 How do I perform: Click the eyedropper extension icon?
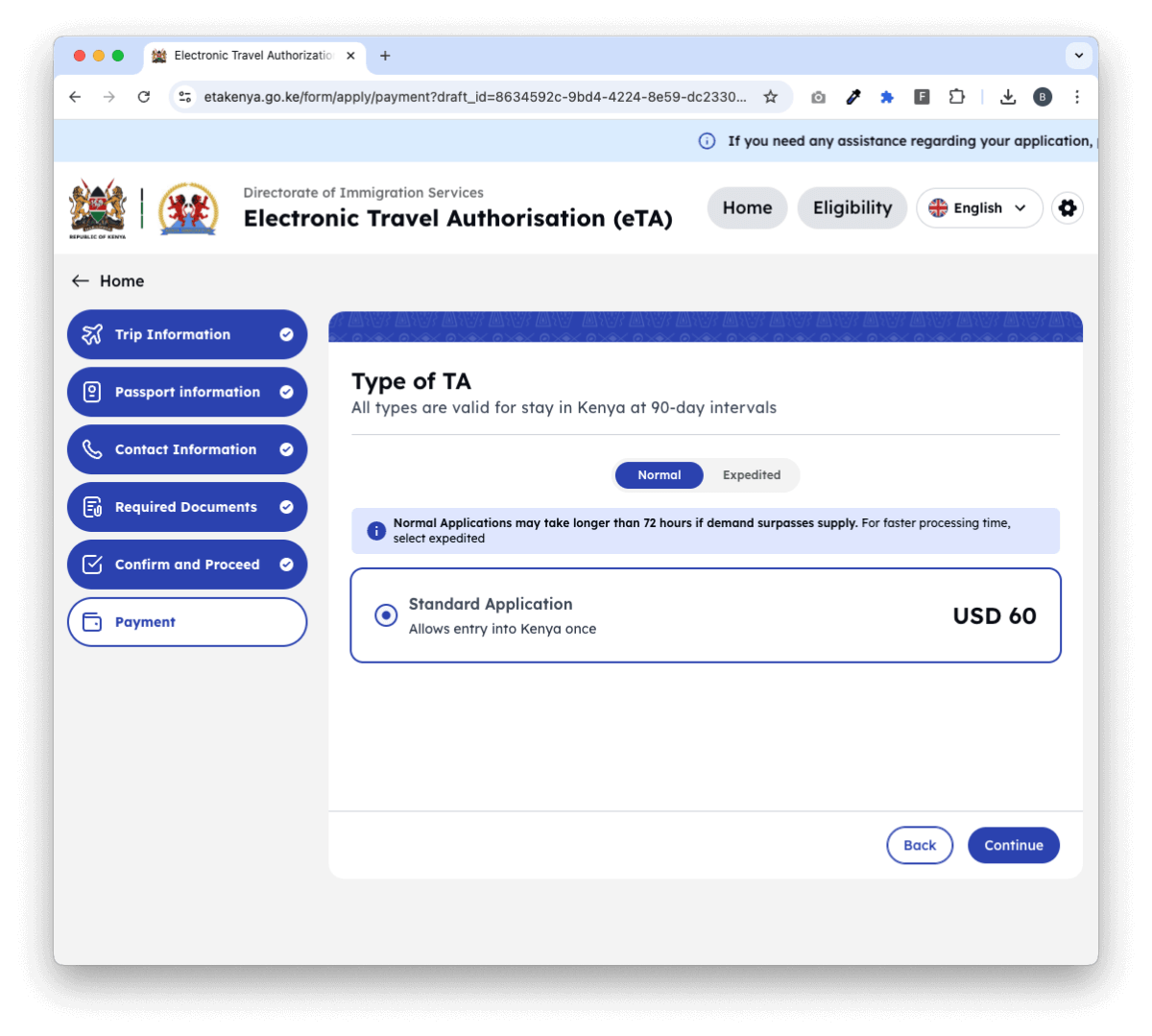click(x=852, y=97)
